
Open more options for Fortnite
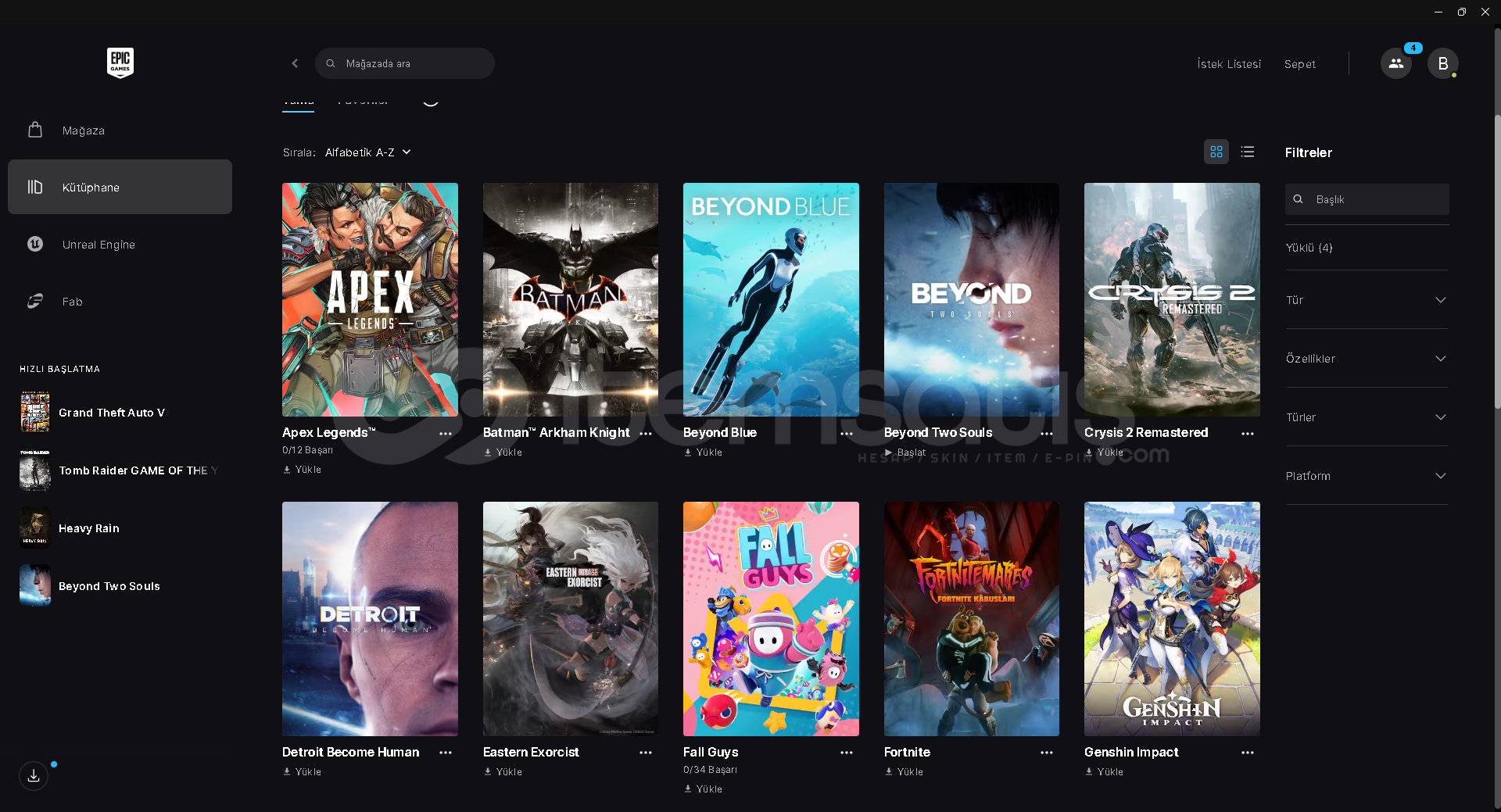(x=1047, y=753)
